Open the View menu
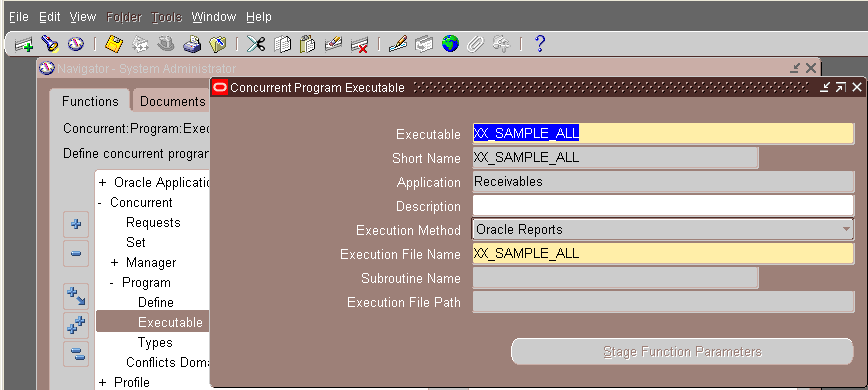This screenshot has width=868, height=390. point(83,17)
